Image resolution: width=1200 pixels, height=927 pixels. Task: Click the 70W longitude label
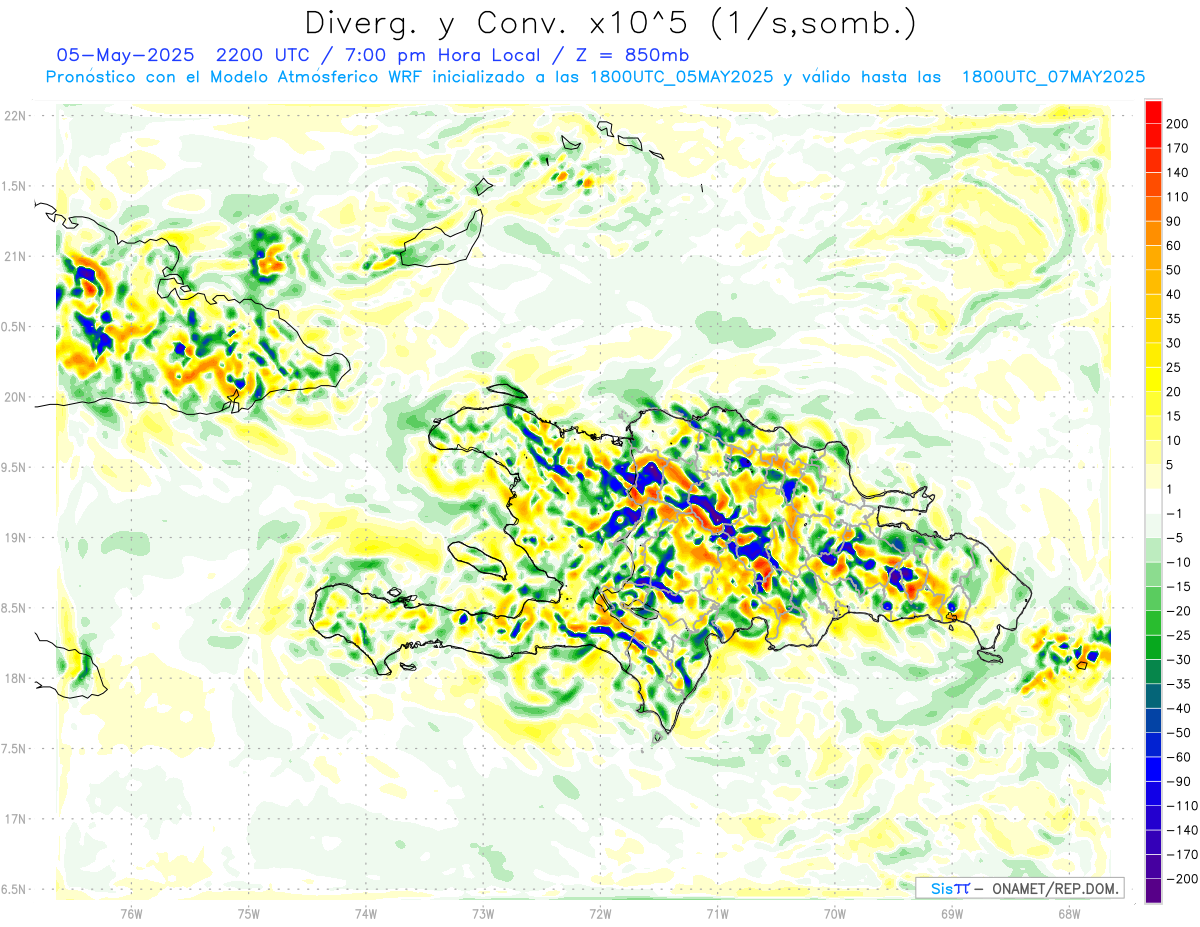point(834,914)
